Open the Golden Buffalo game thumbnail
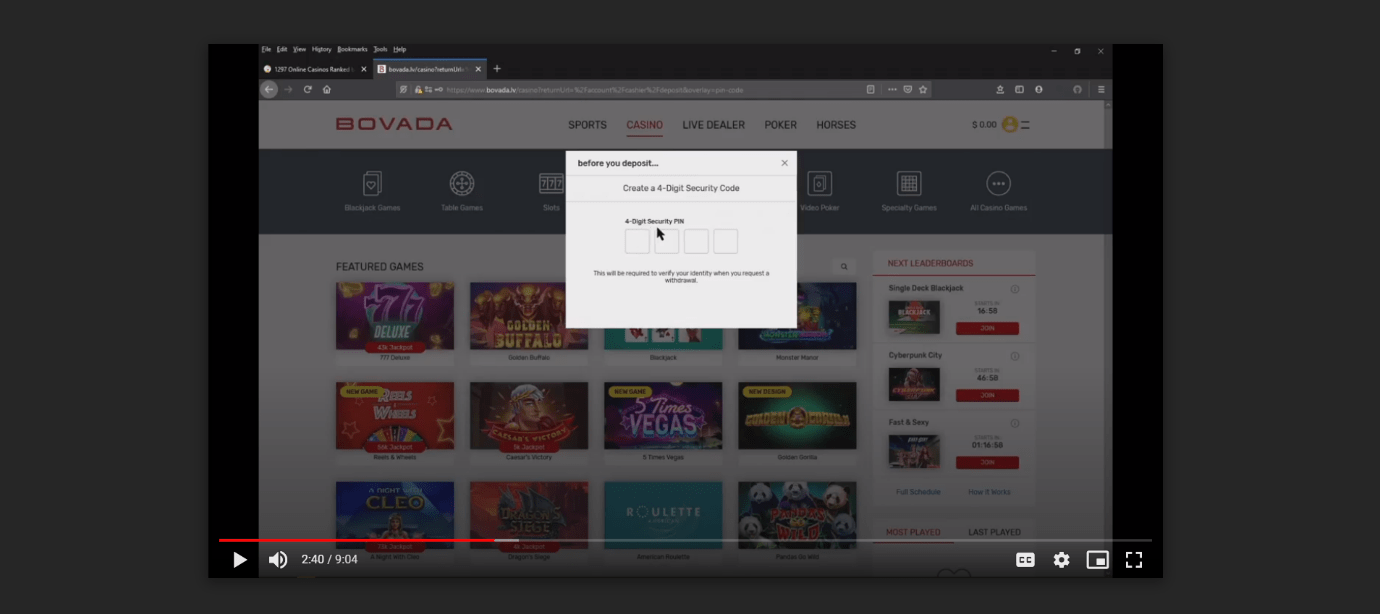Viewport: 1380px width, 614px height. [529, 316]
